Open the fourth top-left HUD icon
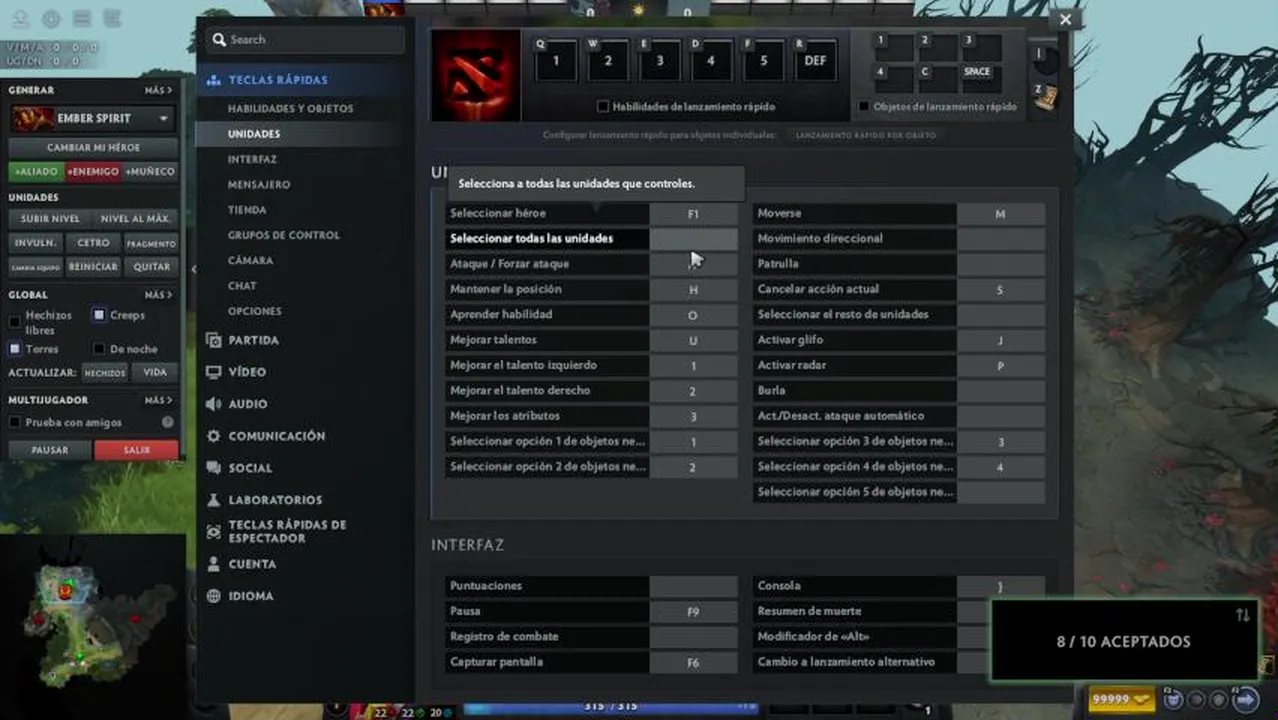This screenshot has width=1278, height=720. [112, 18]
